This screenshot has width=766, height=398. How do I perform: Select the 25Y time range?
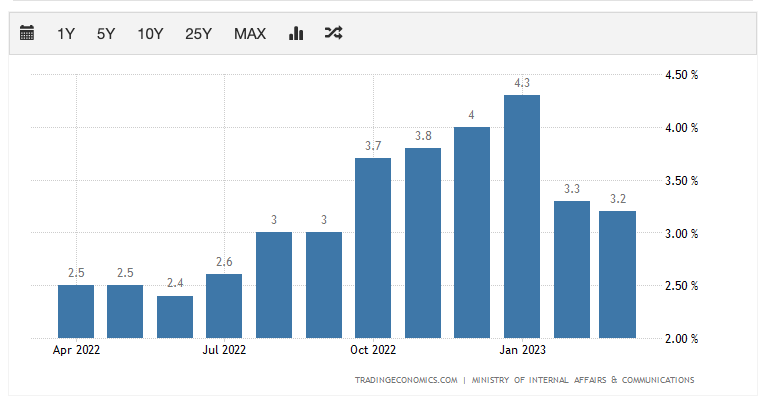[x=198, y=34]
